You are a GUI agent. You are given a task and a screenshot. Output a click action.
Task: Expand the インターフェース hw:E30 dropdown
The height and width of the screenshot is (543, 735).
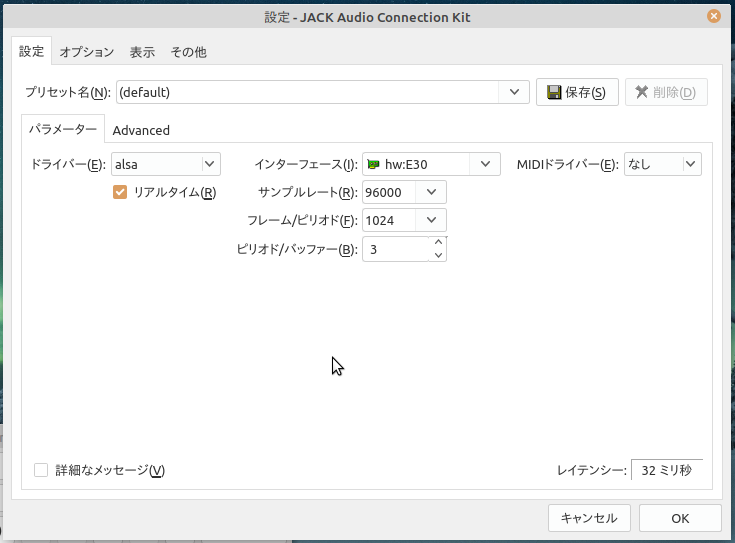(486, 164)
